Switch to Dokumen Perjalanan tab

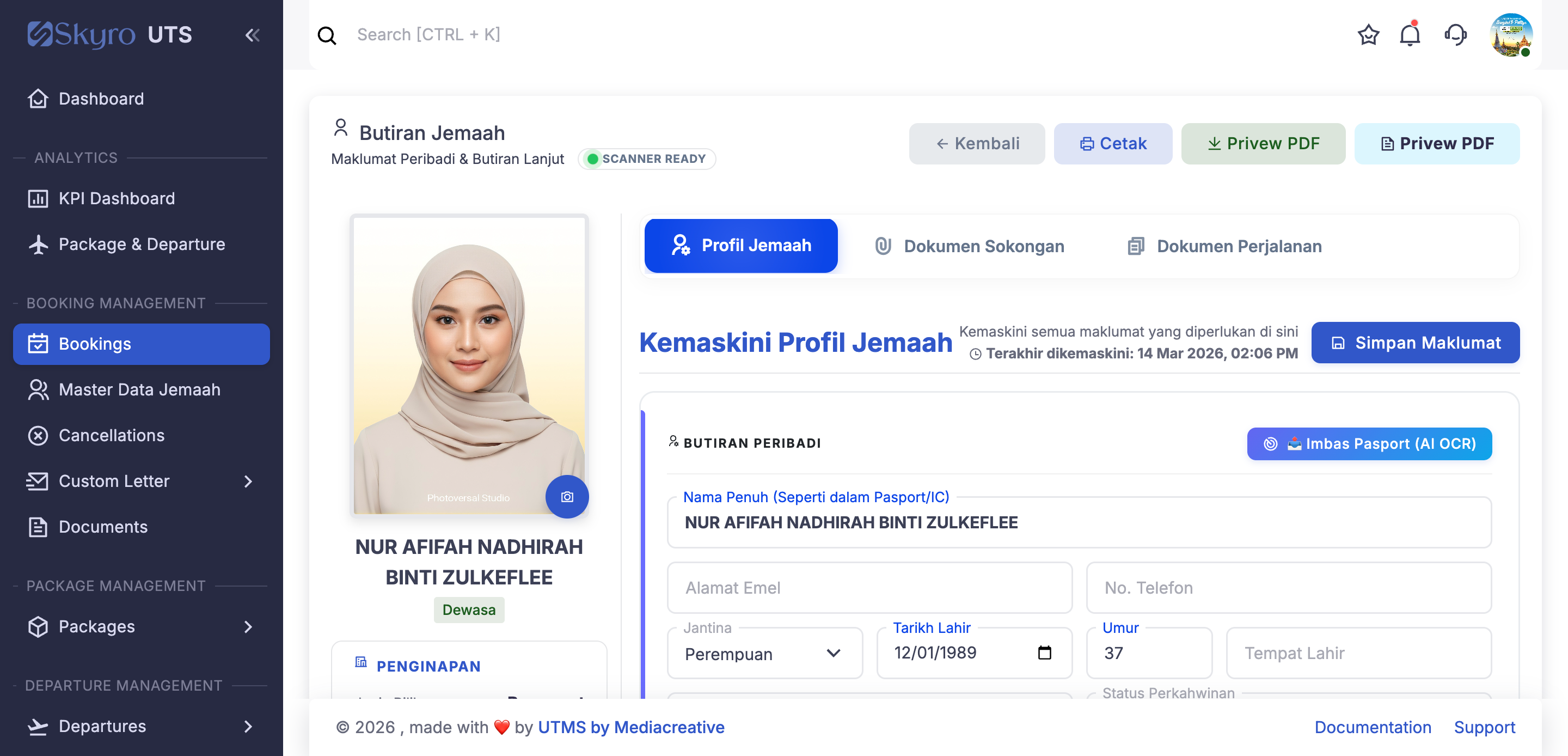(x=1224, y=246)
